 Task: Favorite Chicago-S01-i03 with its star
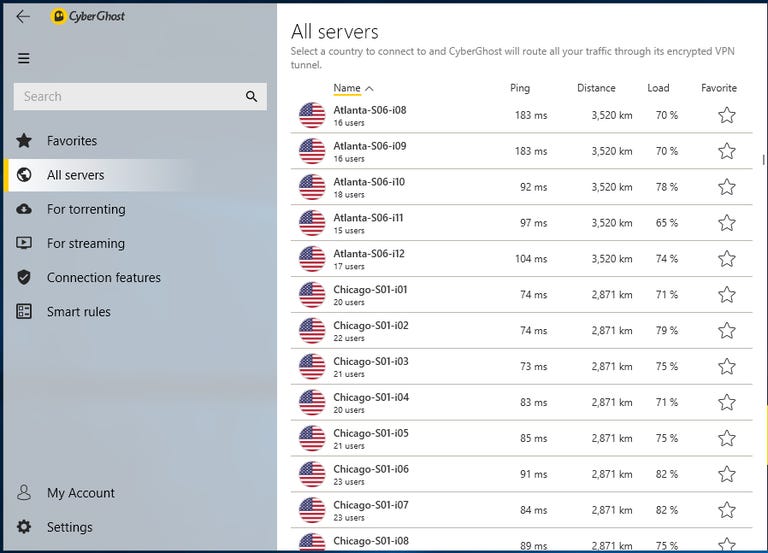727,367
